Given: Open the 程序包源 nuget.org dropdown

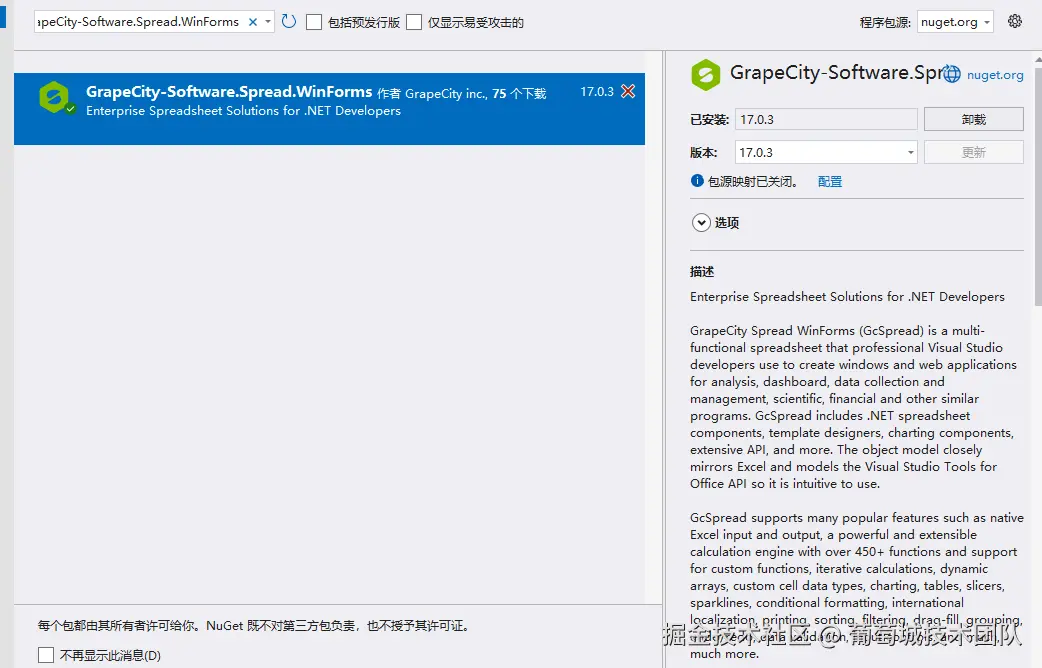Looking at the screenshot, I should point(955,22).
